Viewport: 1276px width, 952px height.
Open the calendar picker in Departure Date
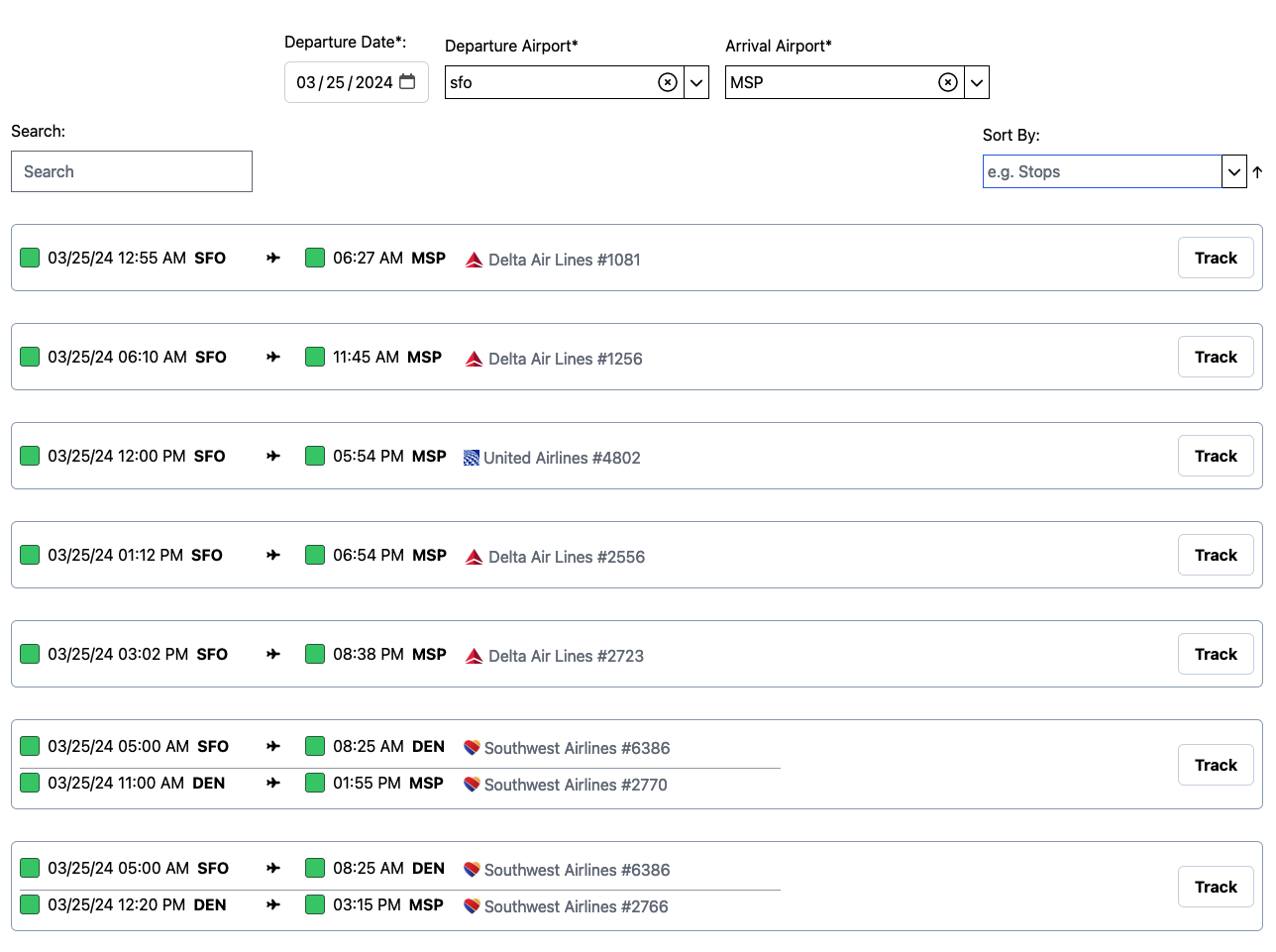click(407, 82)
